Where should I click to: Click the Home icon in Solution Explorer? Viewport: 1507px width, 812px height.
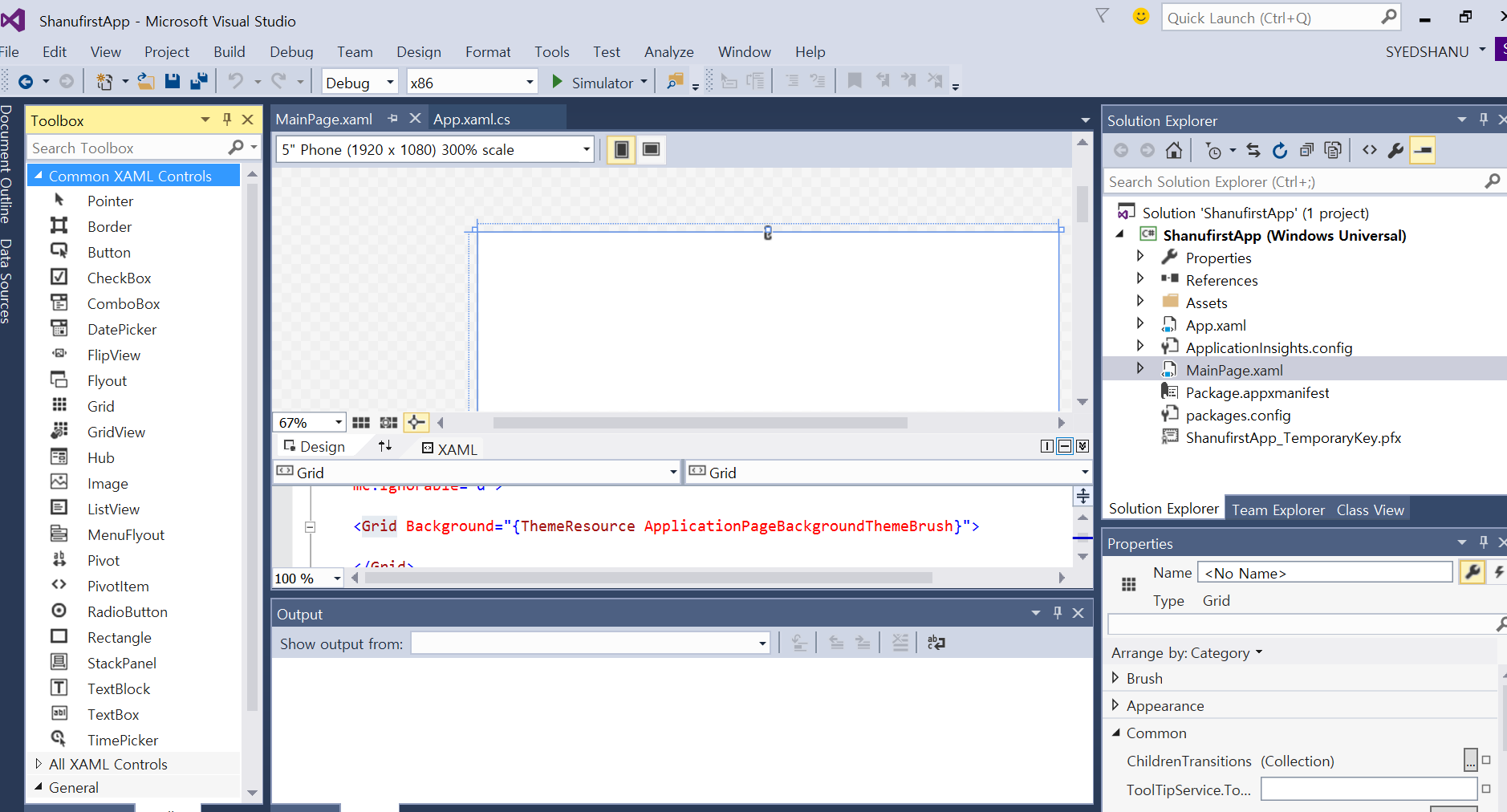point(1174,150)
